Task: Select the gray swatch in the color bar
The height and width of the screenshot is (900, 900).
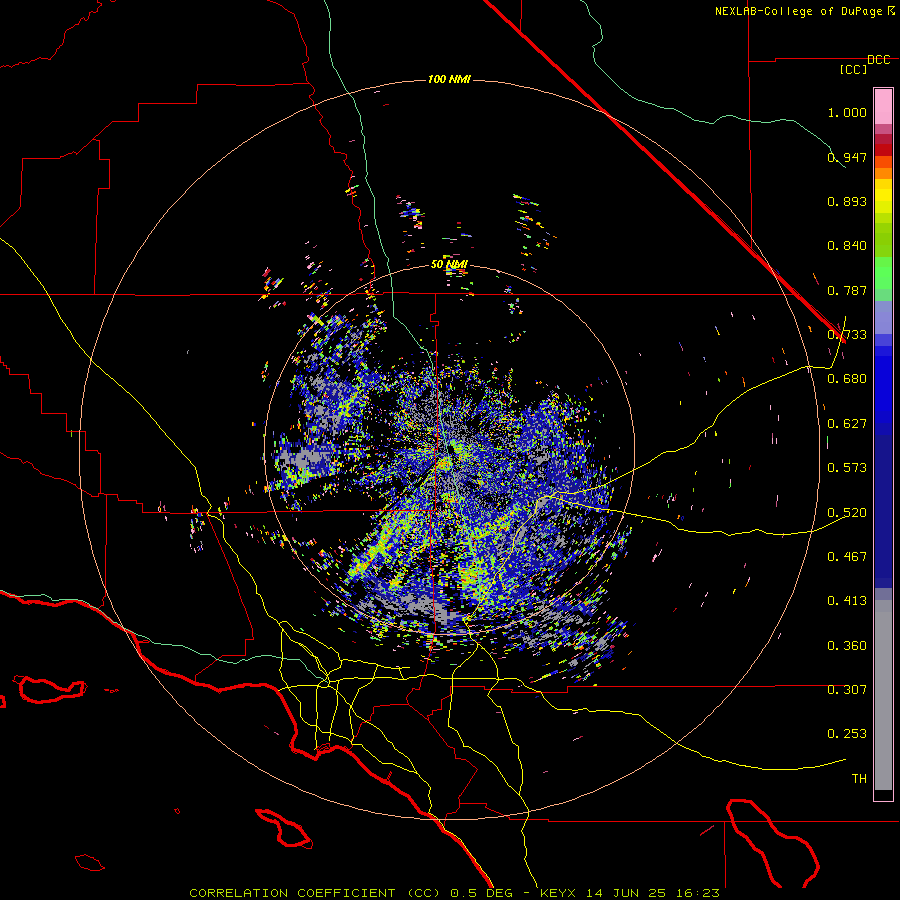Action: [883, 695]
